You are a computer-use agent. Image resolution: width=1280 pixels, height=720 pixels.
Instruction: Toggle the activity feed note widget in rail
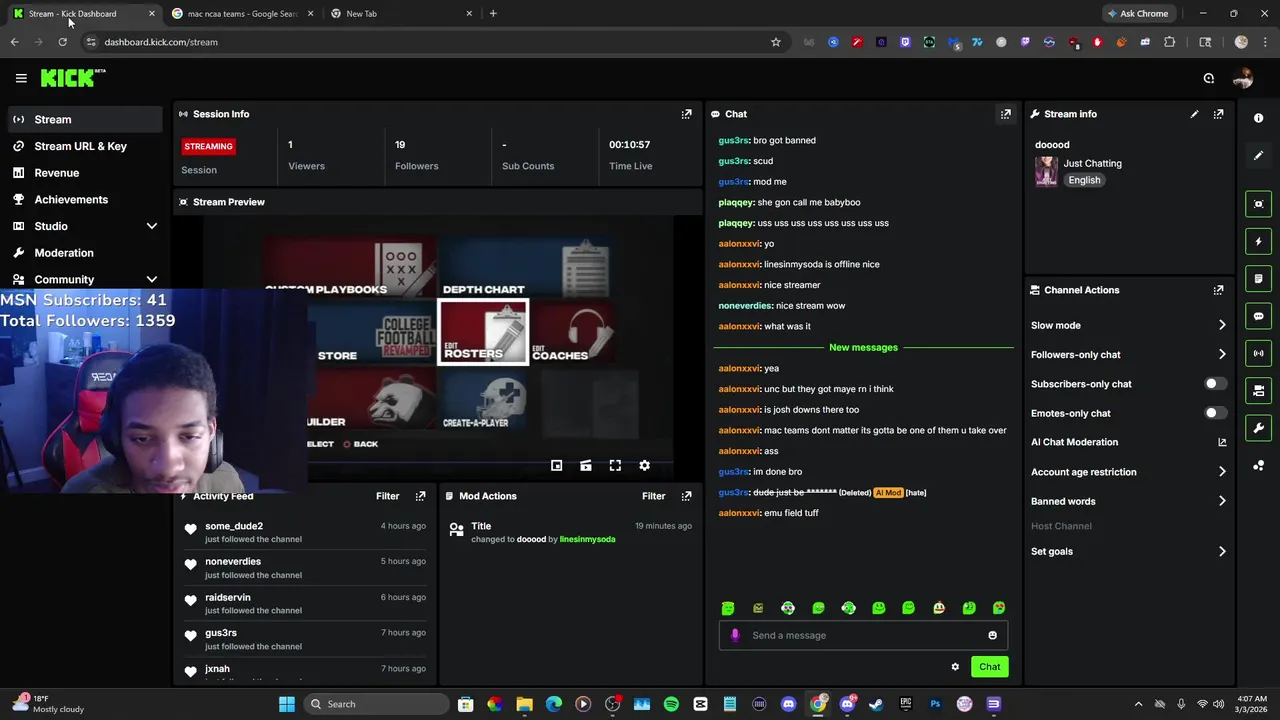1258,278
